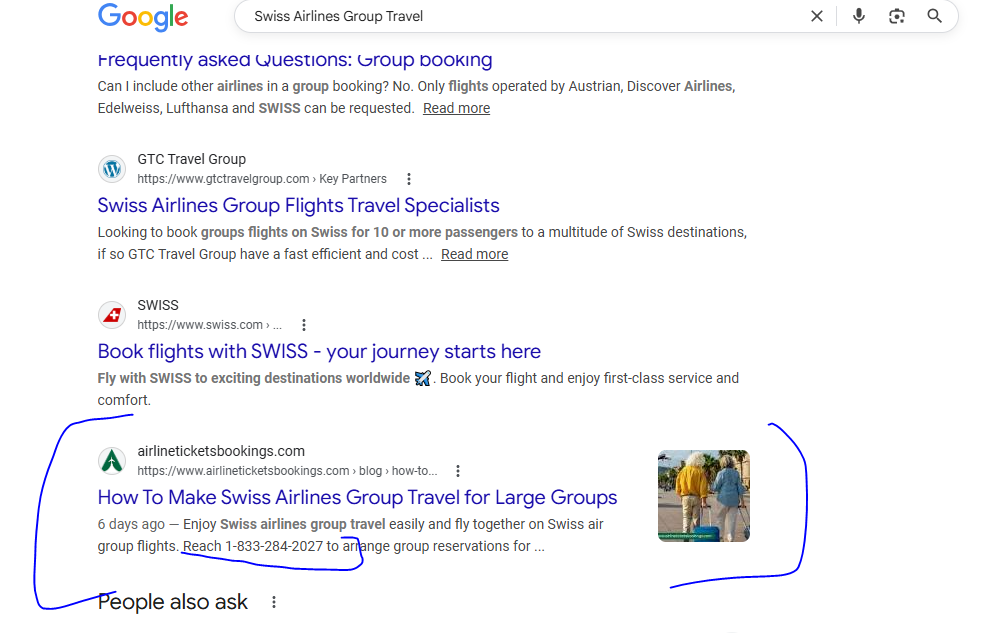Open How To Make Swiss Airlines Group Travel
This screenshot has width=1000, height=633.
357,497
